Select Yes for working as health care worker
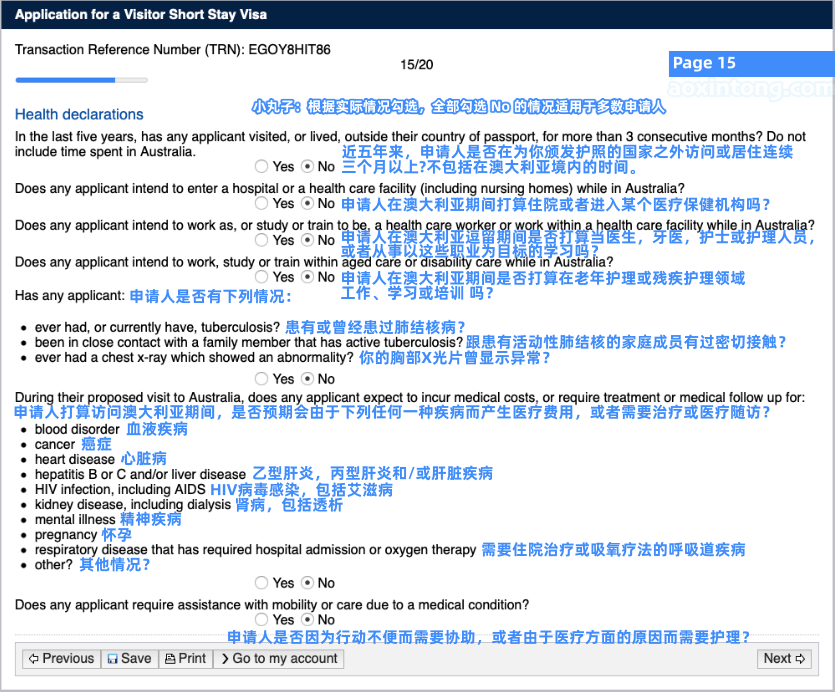Image resolution: width=835 pixels, height=692 pixels. (x=262, y=240)
